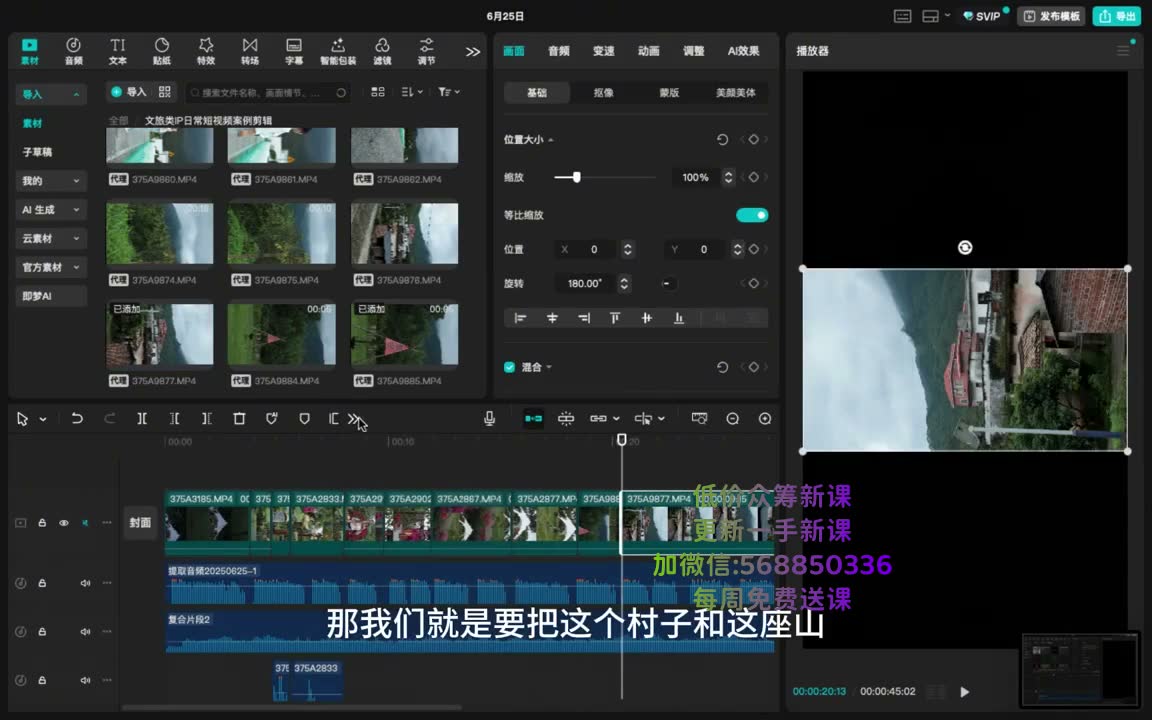
Task: Lock the main video track
Action: coord(42,523)
